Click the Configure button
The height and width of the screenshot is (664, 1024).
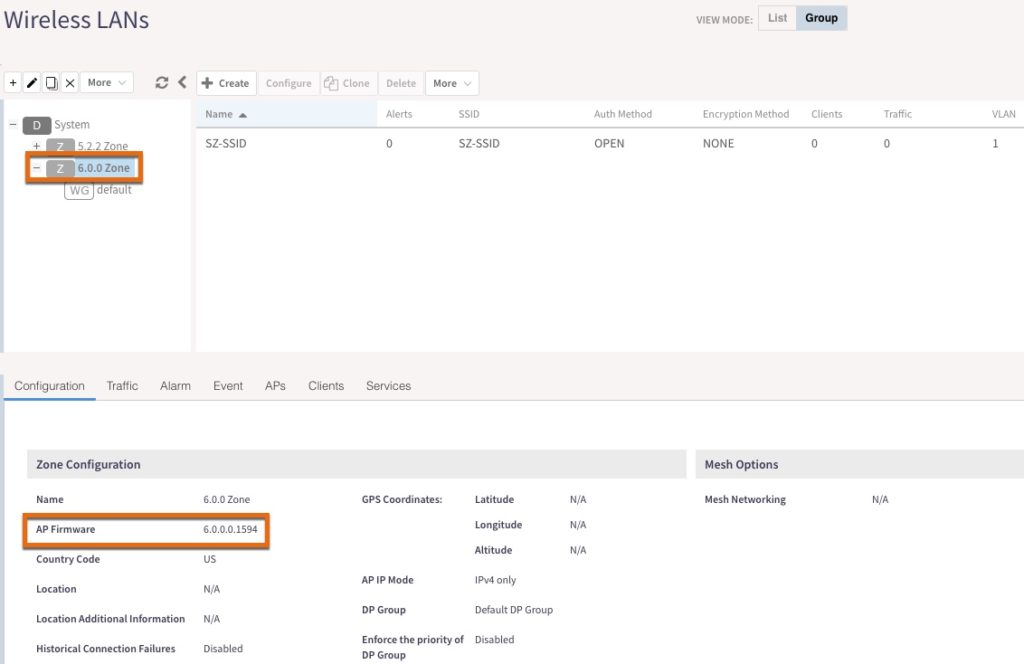289,83
